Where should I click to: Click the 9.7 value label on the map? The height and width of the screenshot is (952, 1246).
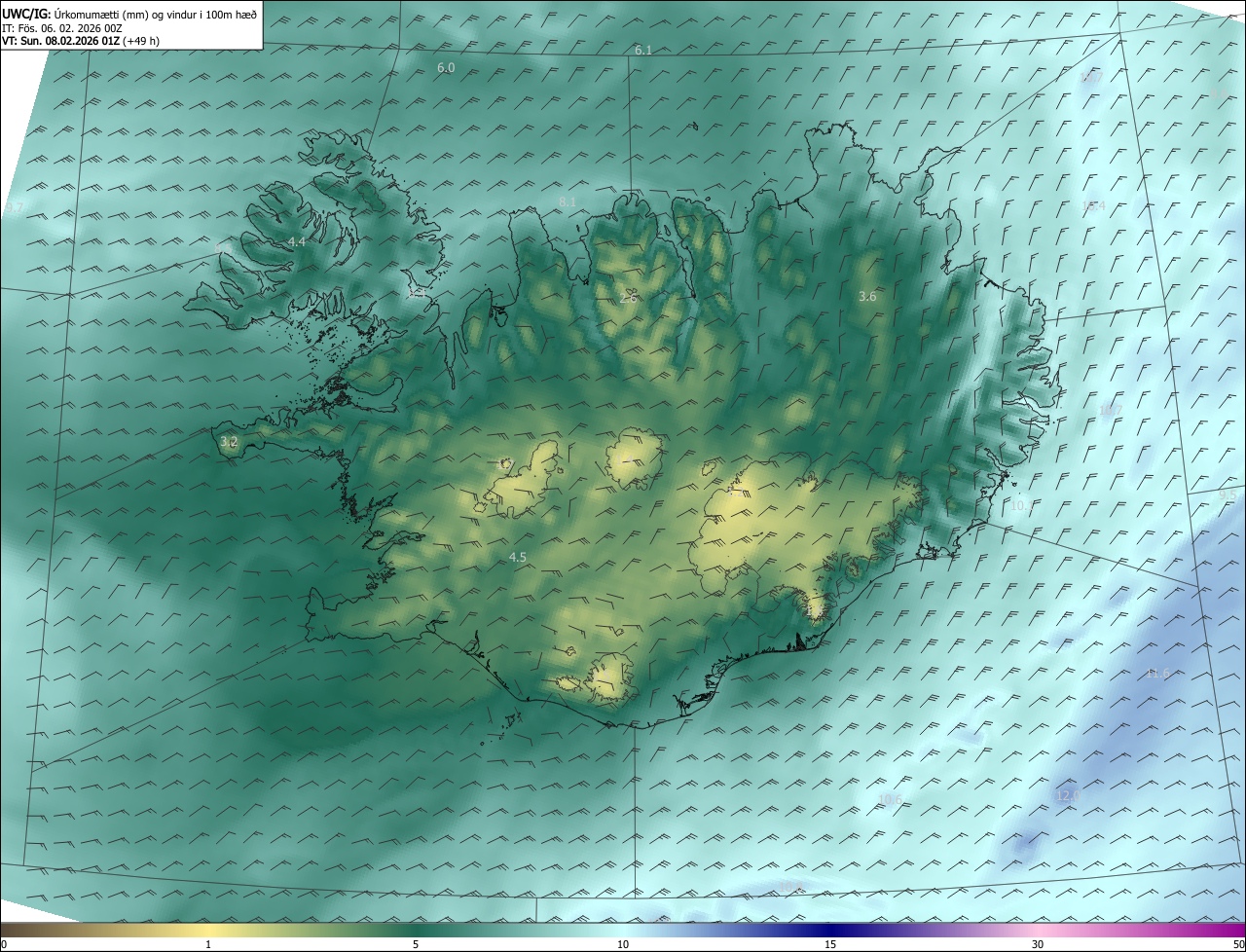click(15, 207)
